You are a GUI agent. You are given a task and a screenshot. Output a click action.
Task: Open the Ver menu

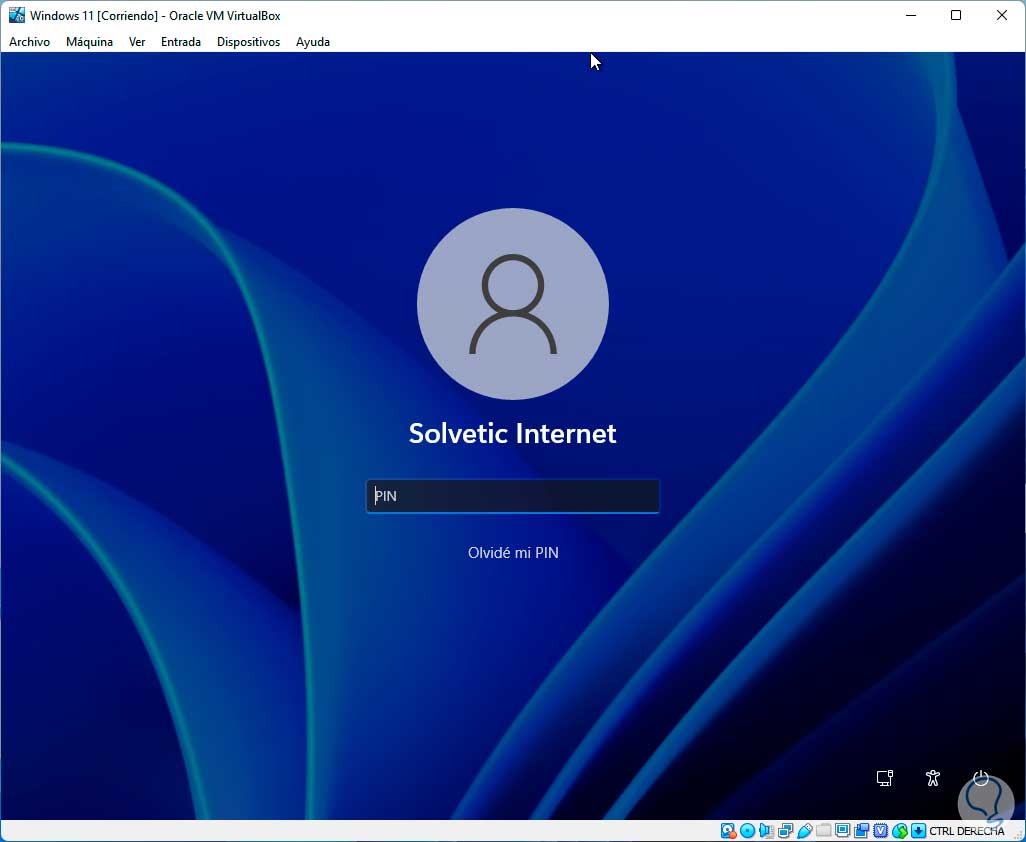pyautogui.click(x=137, y=42)
